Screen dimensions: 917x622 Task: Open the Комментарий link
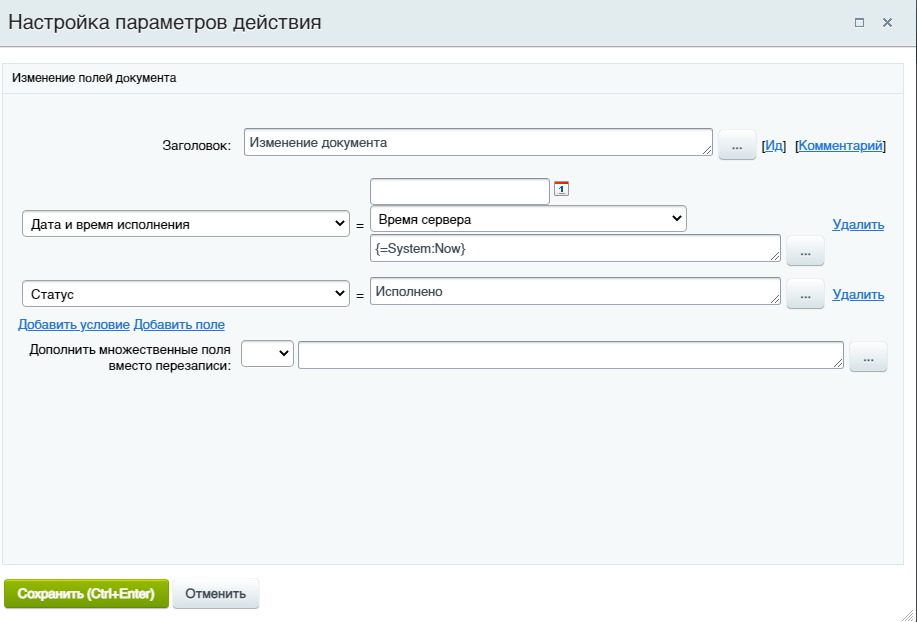(x=840, y=146)
